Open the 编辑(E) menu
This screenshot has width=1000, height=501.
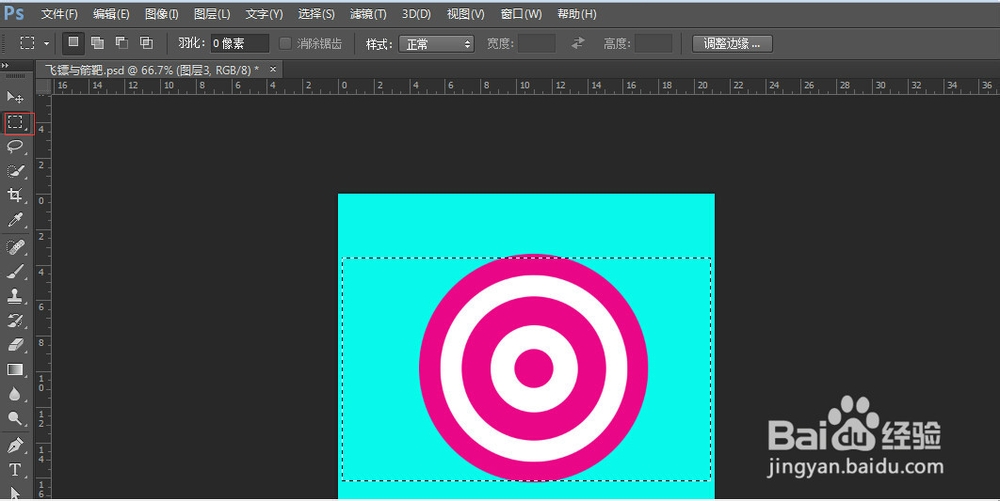[111, 14]
